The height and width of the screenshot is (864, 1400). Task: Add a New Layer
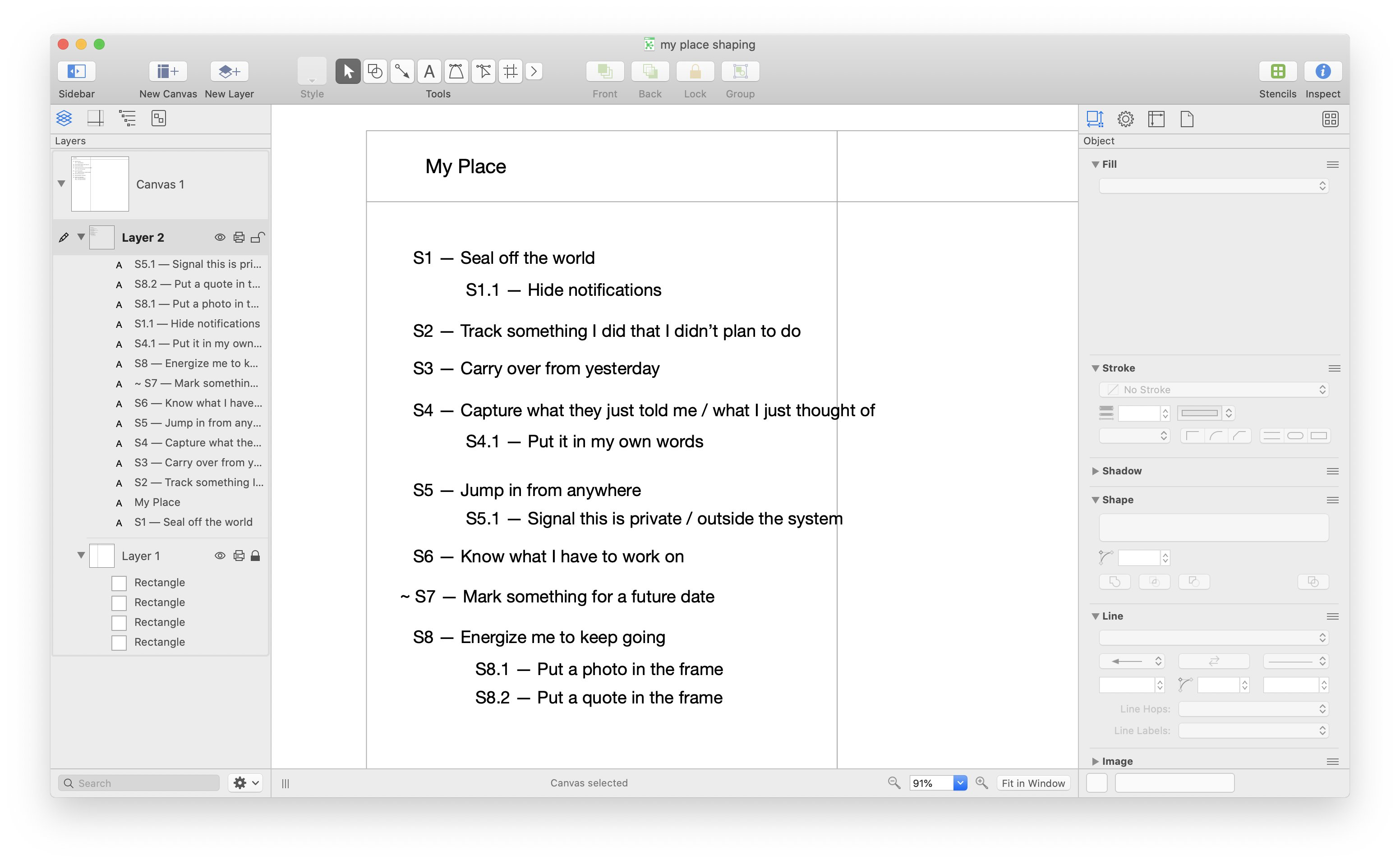[229, 71]
